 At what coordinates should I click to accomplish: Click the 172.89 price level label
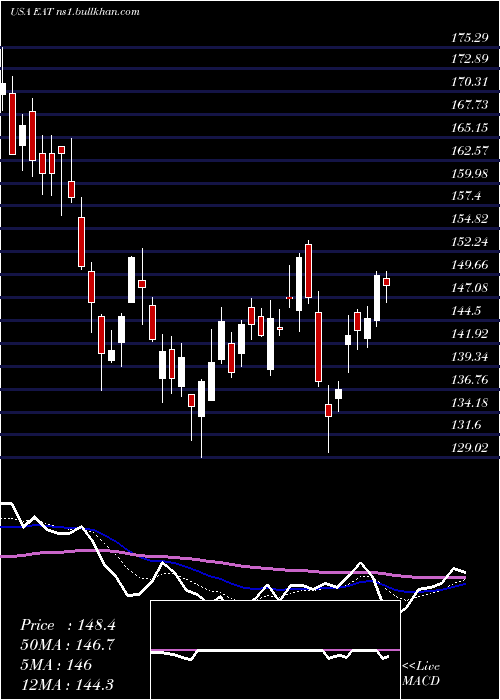point(470,58)
